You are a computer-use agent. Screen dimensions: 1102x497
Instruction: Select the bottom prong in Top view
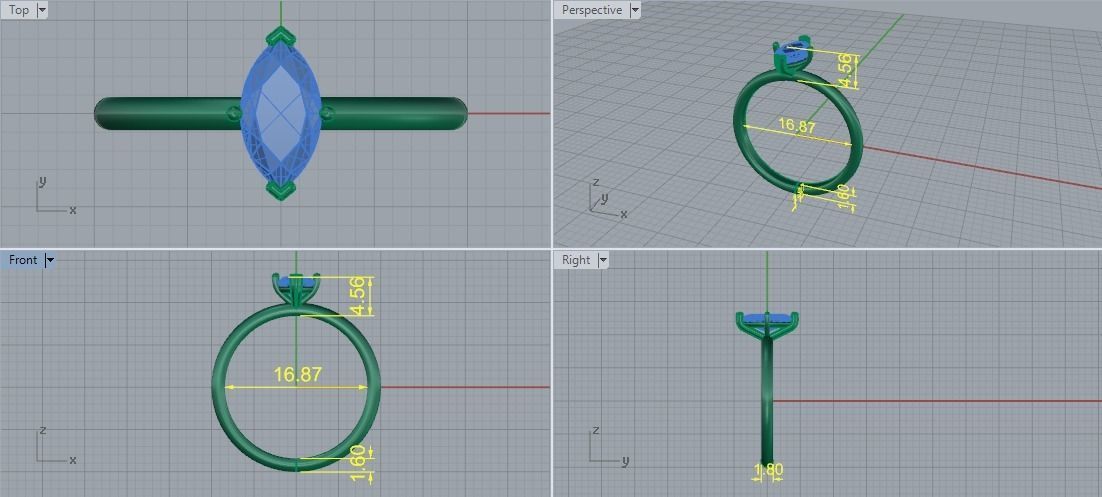coord(280,191)
